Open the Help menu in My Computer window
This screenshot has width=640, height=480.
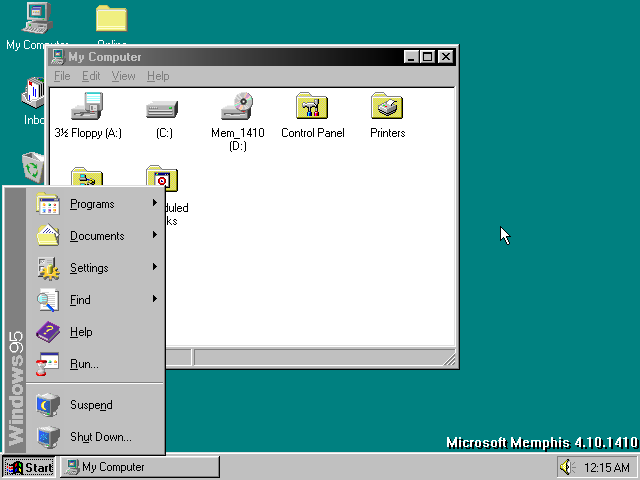click(158, 76)
